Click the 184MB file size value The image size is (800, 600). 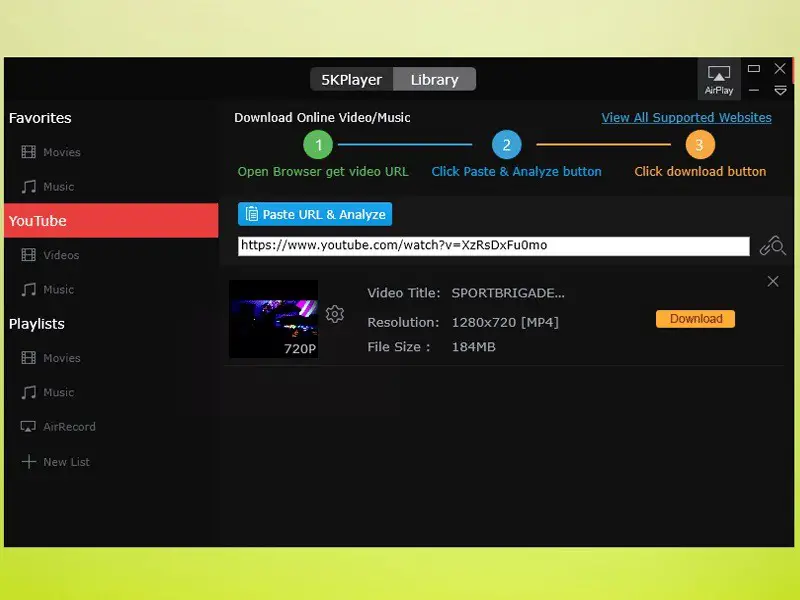(473, 347)
